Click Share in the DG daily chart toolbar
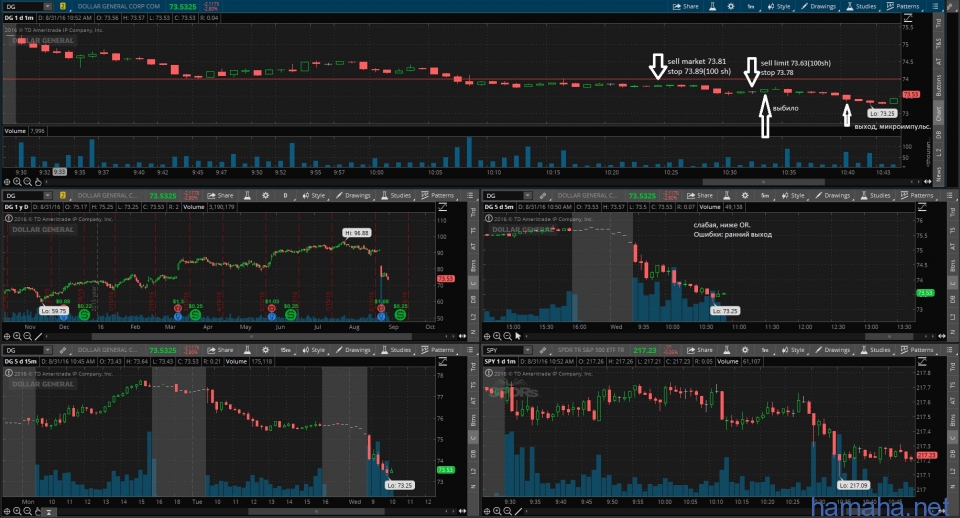This screenshot has width=960, height=518. [x=220, y=195]
